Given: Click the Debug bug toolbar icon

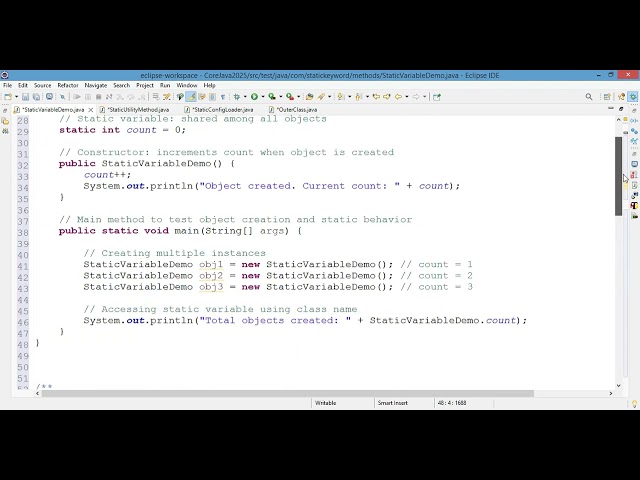Looking at the screenshot, I should (237, 97).
